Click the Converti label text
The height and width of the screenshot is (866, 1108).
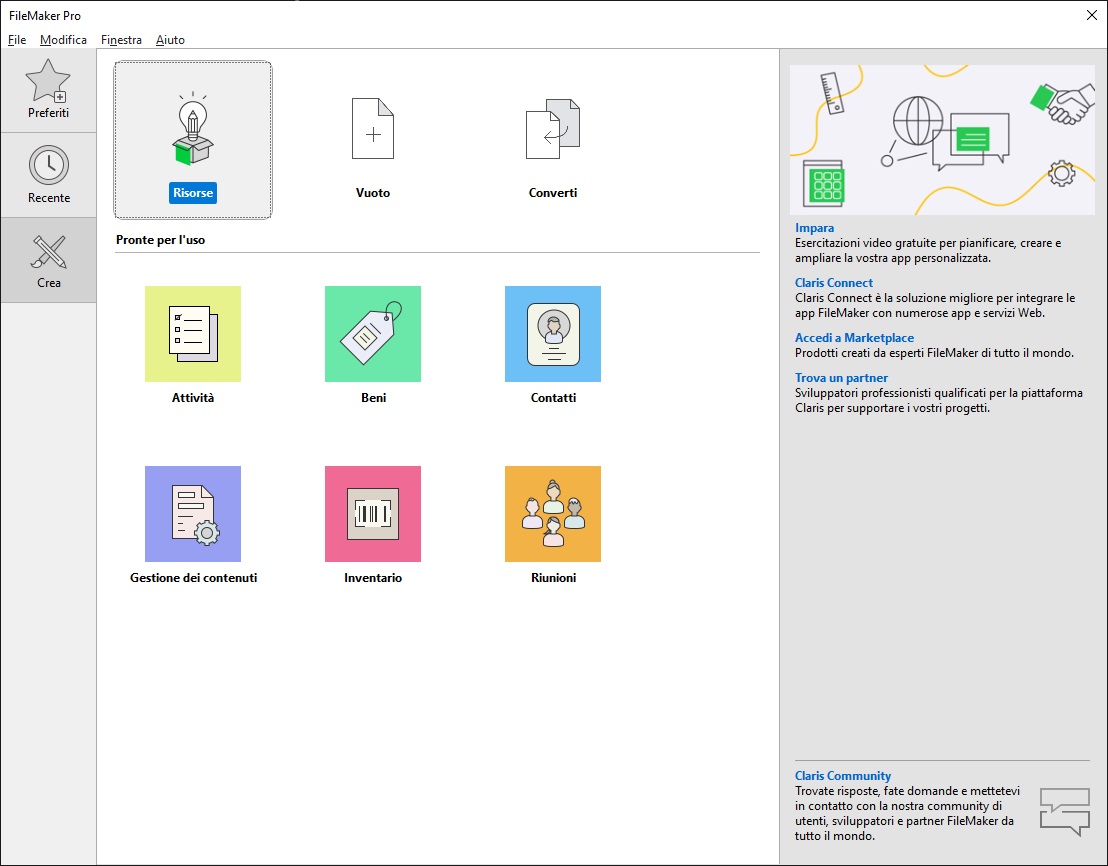pos(553,193)
